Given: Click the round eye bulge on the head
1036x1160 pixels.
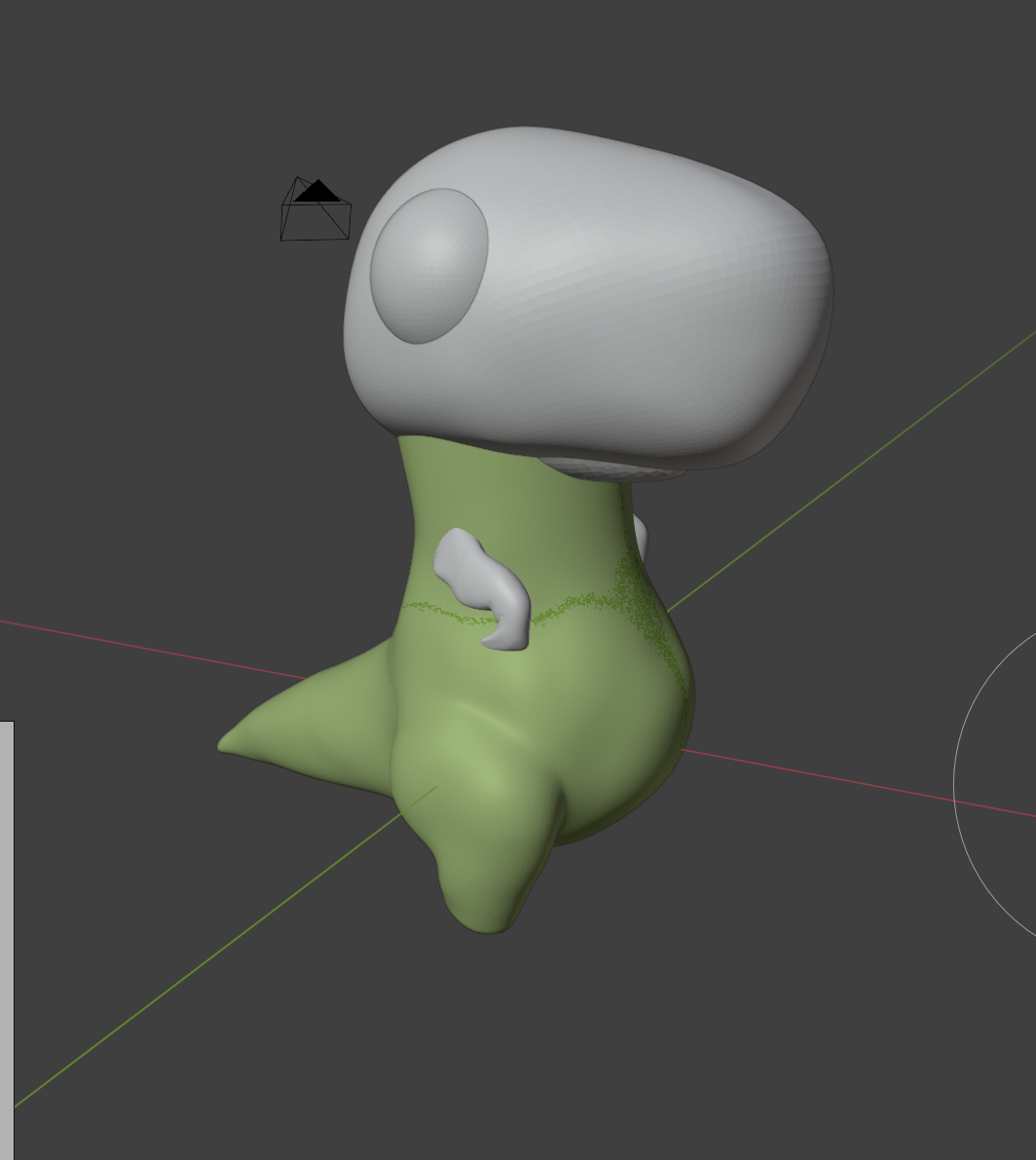Looking at the screenshot, I should point(428,265).
